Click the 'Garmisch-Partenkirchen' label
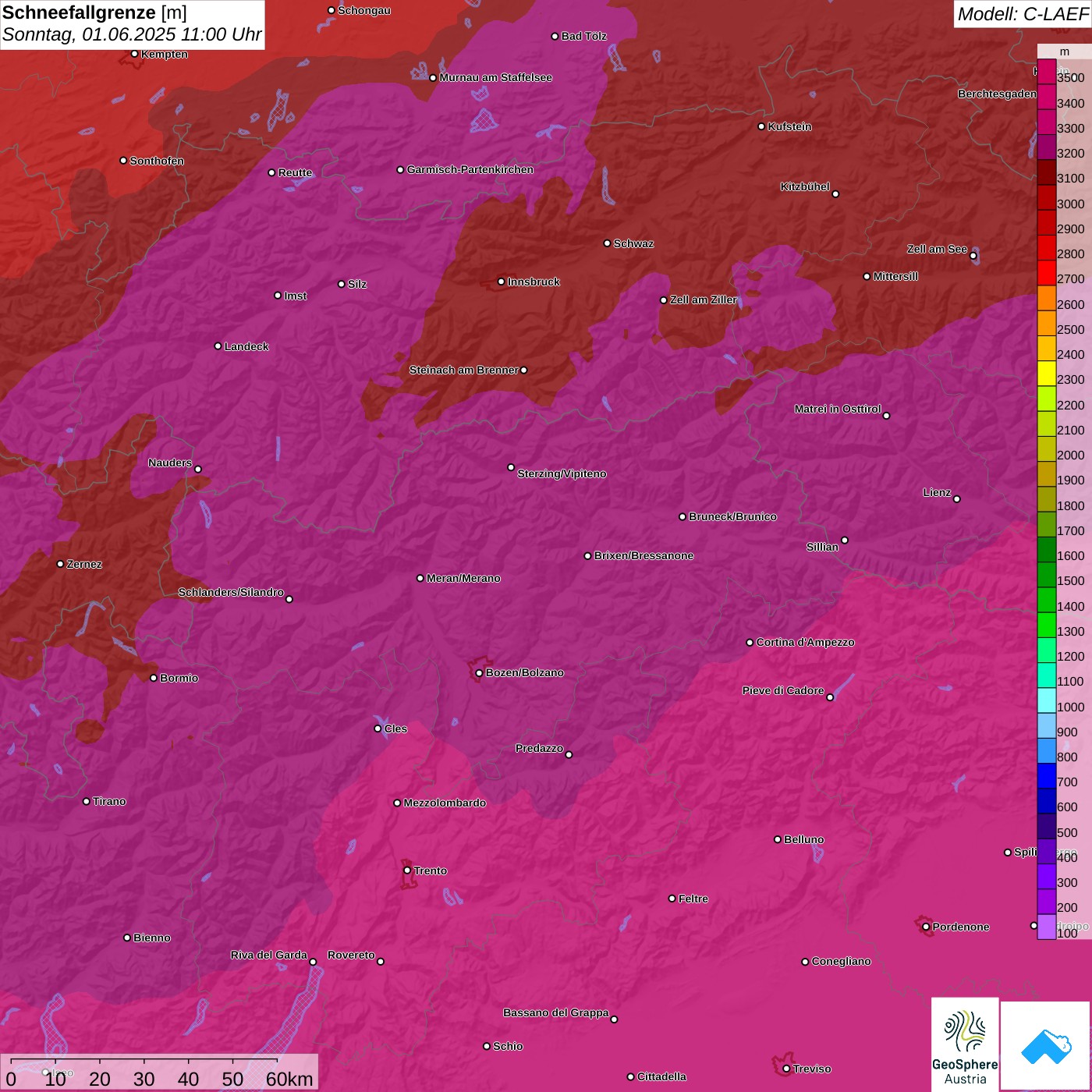The height and width of the screenshot is (1092, 1092). coord(470,169)
